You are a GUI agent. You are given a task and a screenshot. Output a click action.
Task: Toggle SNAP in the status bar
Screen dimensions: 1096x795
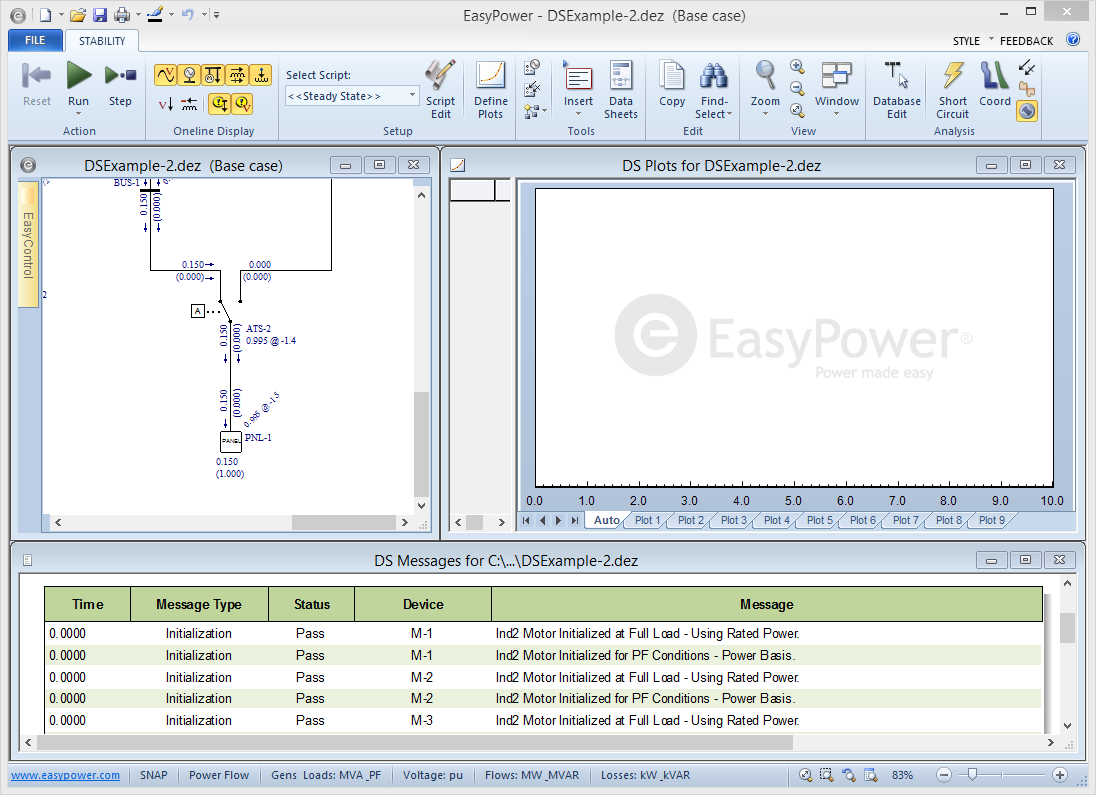(x=154, y=775)
